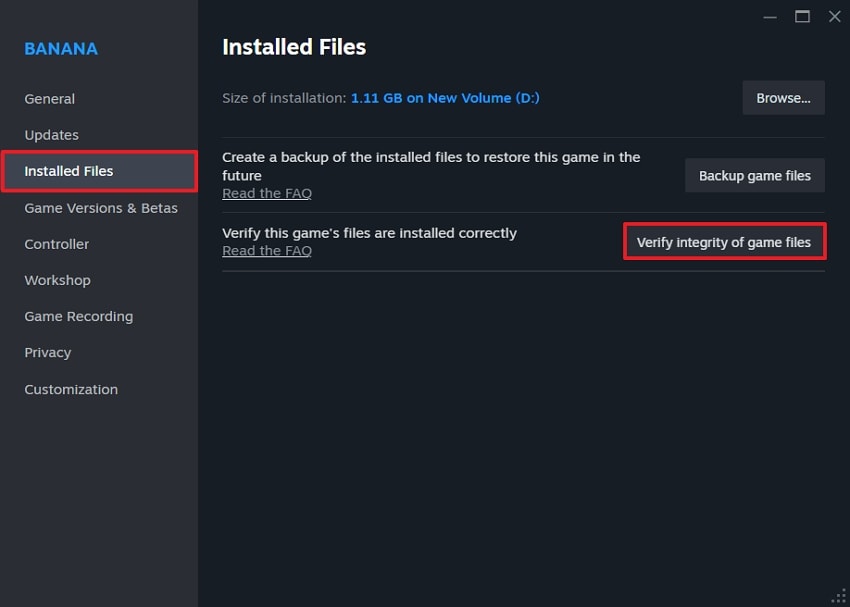
Task: Click the 1.11 GB installation location link
Action: pos(445,98)
